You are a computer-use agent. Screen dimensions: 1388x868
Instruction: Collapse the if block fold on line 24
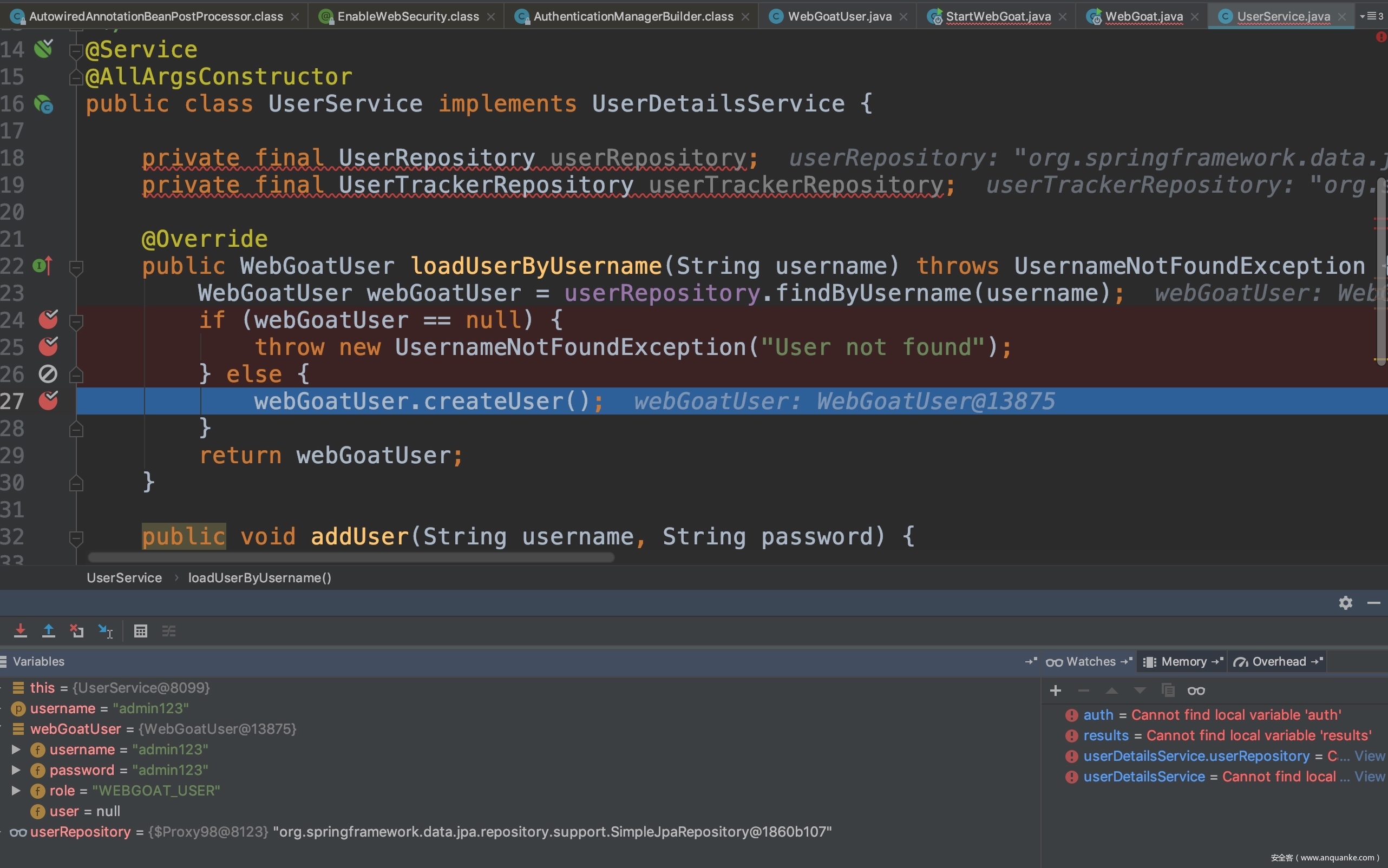tap(76, 321)
